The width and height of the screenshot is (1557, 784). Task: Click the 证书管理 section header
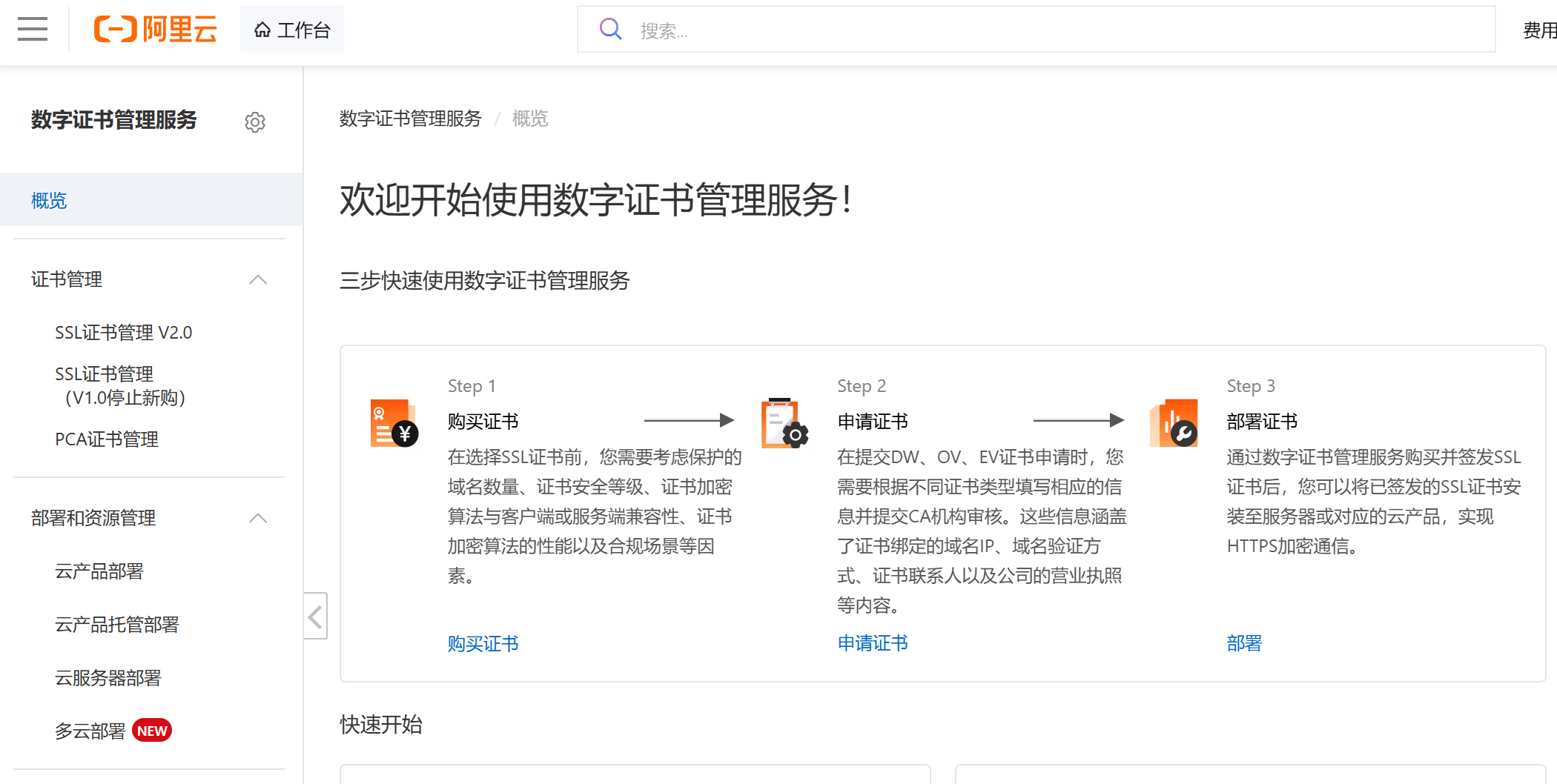click(x=67, y=279)
